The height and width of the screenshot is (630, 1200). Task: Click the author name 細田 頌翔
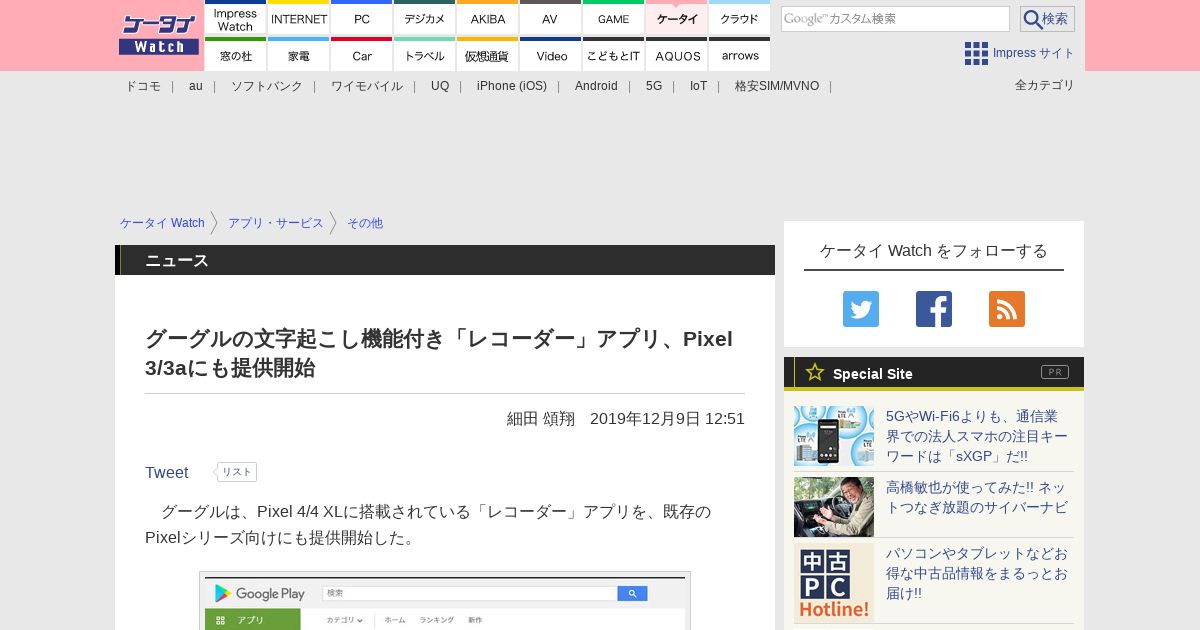[541, 418]
